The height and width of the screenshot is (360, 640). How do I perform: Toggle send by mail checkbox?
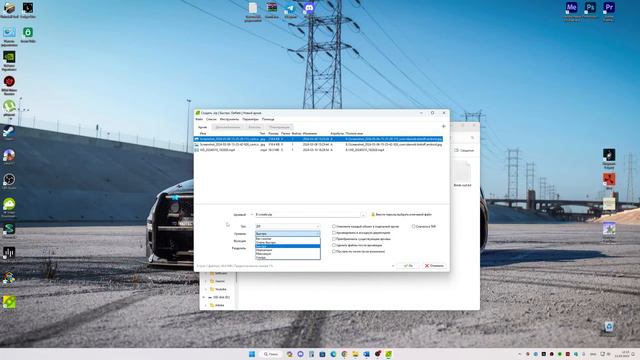[334, 251]
